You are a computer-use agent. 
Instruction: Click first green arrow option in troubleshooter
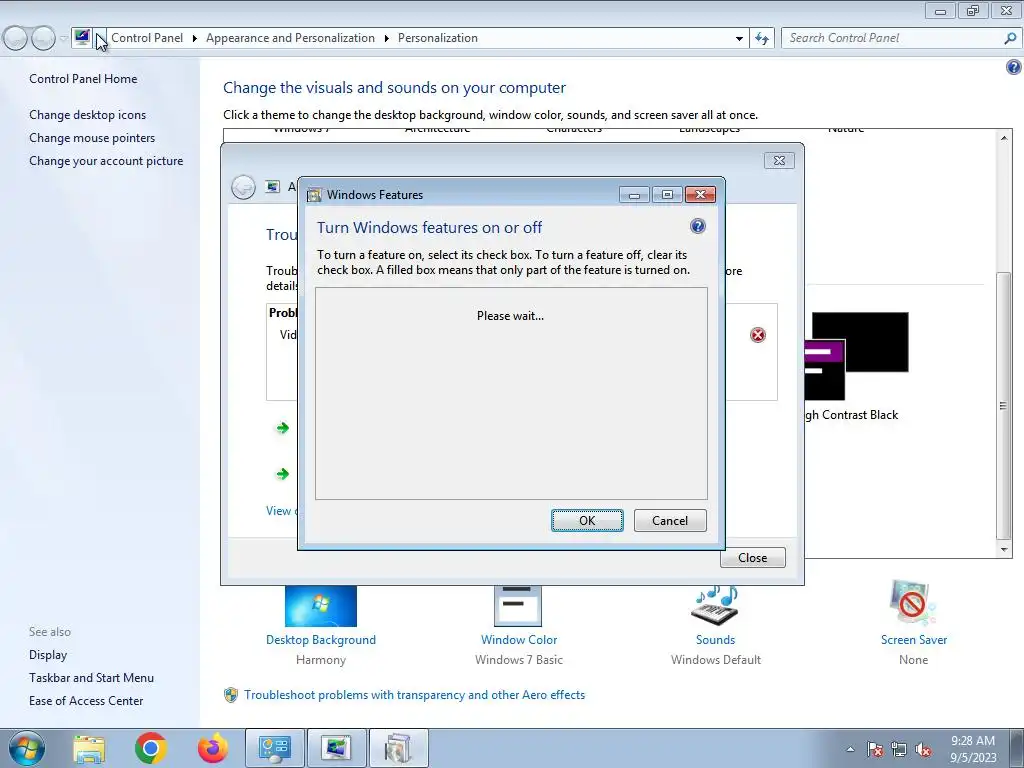(x=282, y=428)
